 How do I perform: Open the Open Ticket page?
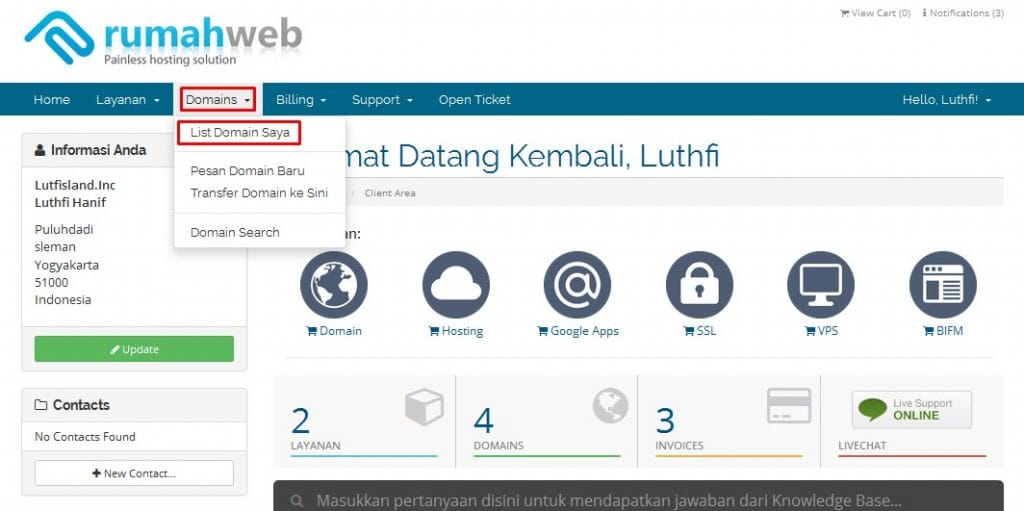pos(474,100)
